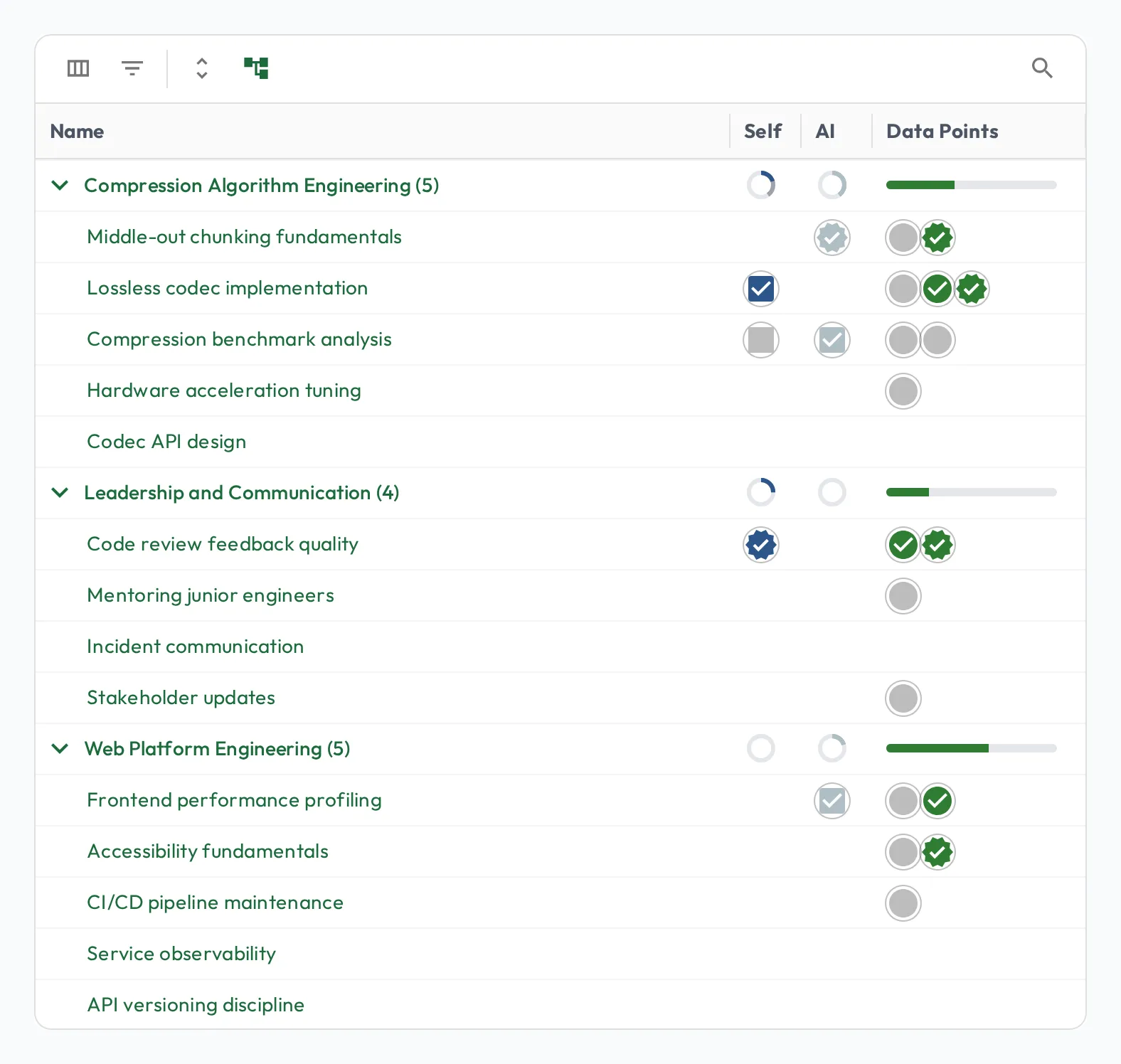Screen dimensions: 1121x1064
Task: Toggle AI badge for Middle-out chunking fundamentals
Action: tap(832, 238)
